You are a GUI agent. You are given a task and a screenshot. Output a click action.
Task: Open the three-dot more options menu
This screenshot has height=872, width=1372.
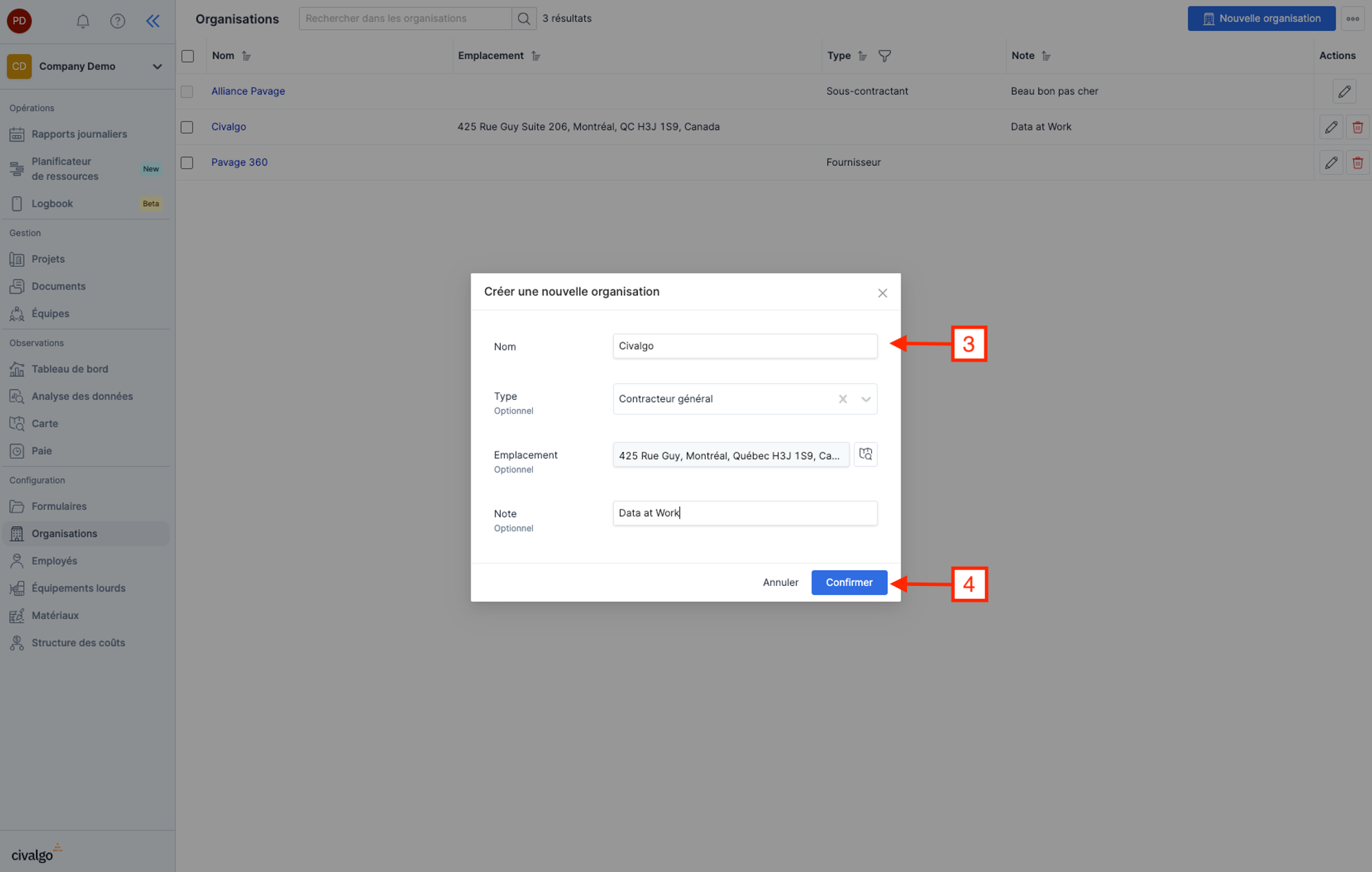1352,19
